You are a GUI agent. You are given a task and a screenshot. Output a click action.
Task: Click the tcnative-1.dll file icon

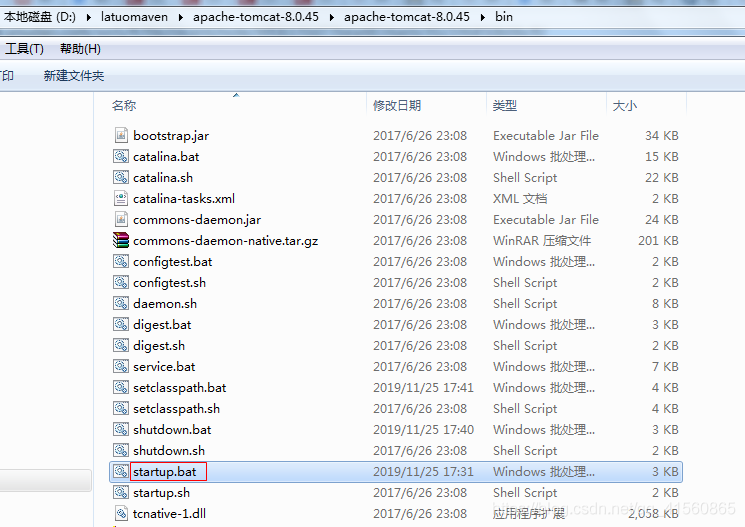tap(121, 513)
